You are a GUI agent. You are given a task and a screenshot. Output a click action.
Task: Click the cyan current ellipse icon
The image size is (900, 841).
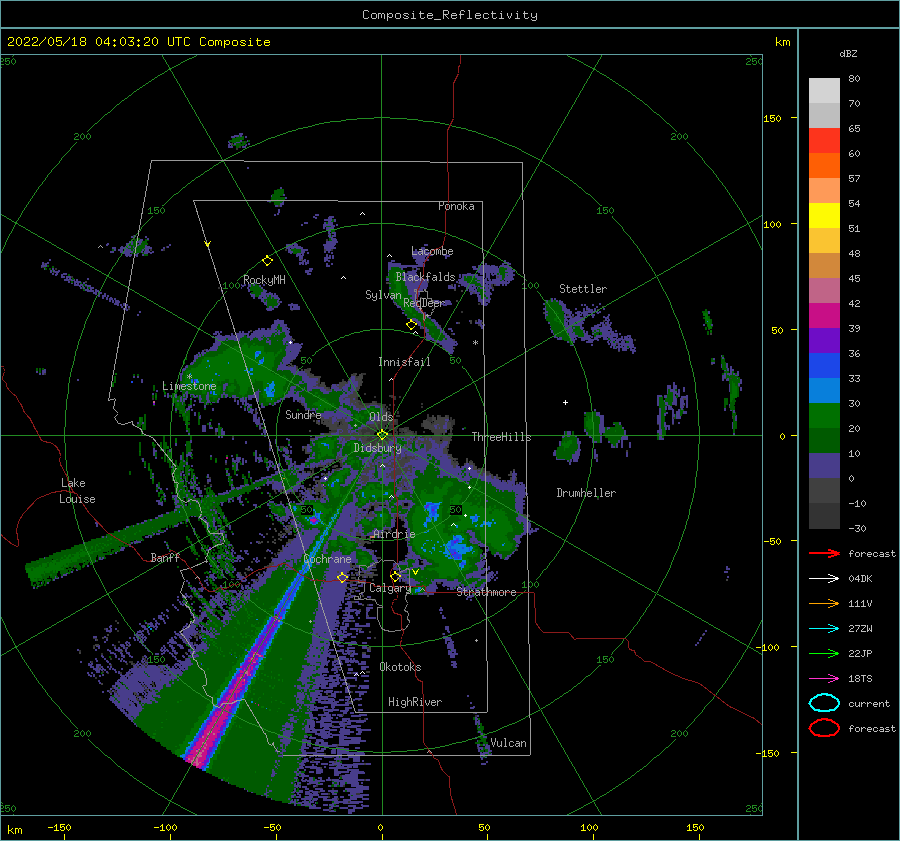[824, 703]
